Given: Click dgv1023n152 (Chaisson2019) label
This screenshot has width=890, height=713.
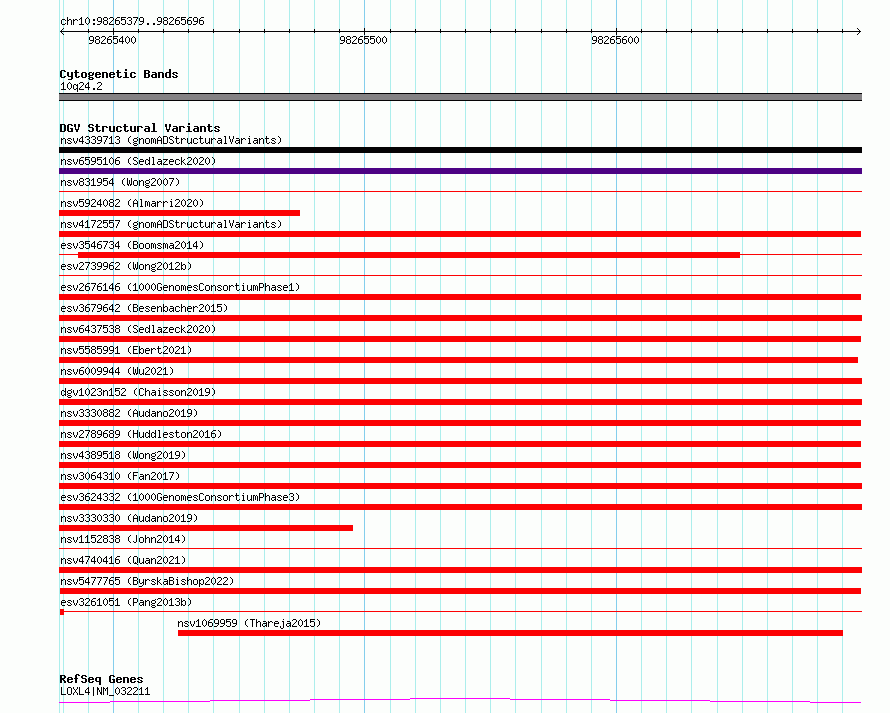Looking at the screenshot, I should [x=138, y=392].
